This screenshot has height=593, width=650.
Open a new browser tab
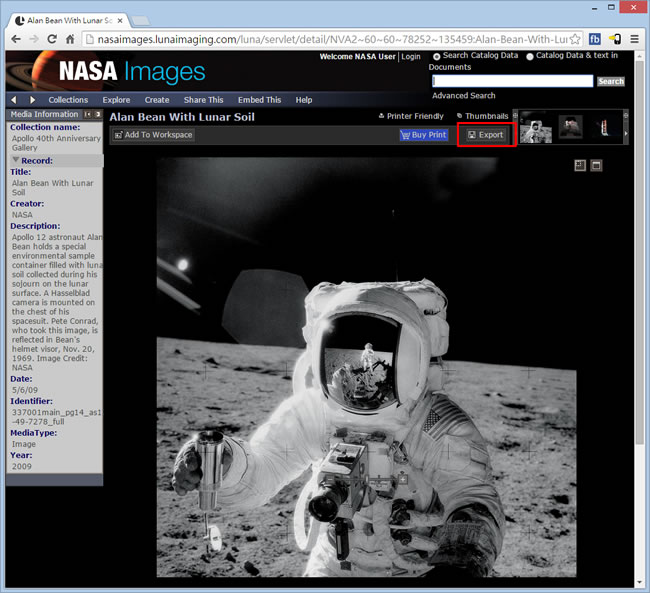tap(141, 20)
